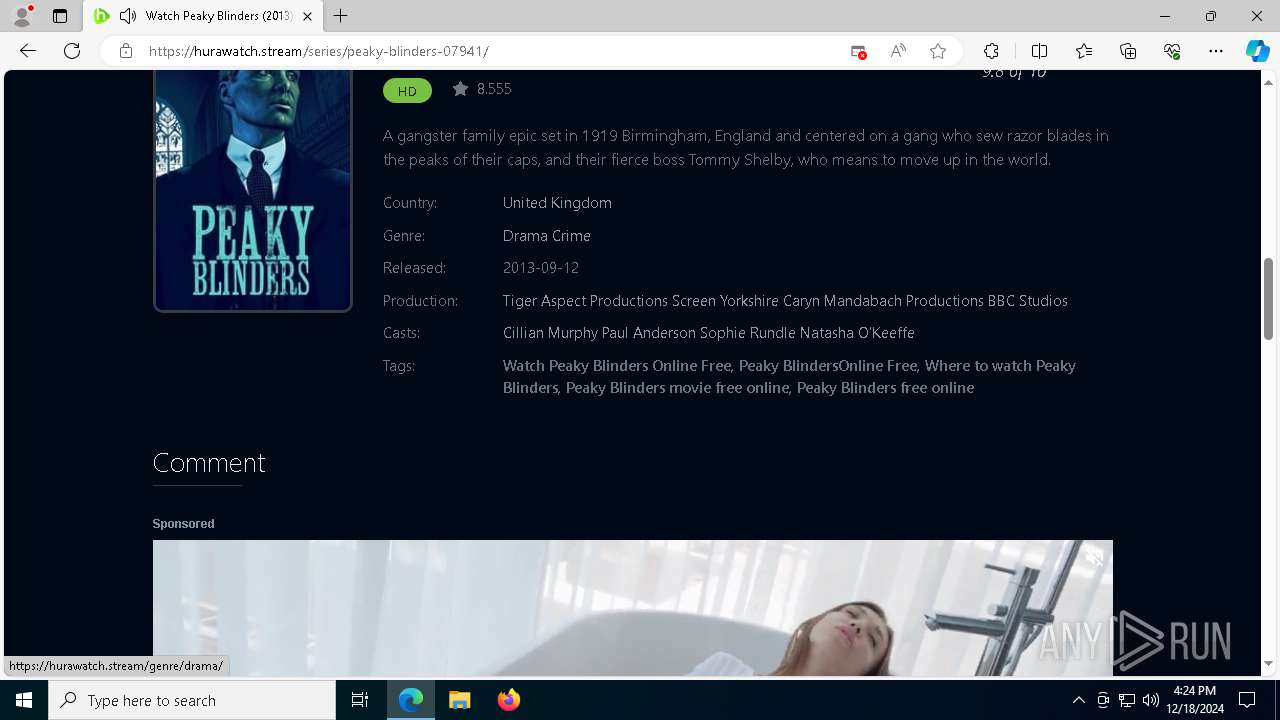Open Windows Start menu

(x=24, y=700)
